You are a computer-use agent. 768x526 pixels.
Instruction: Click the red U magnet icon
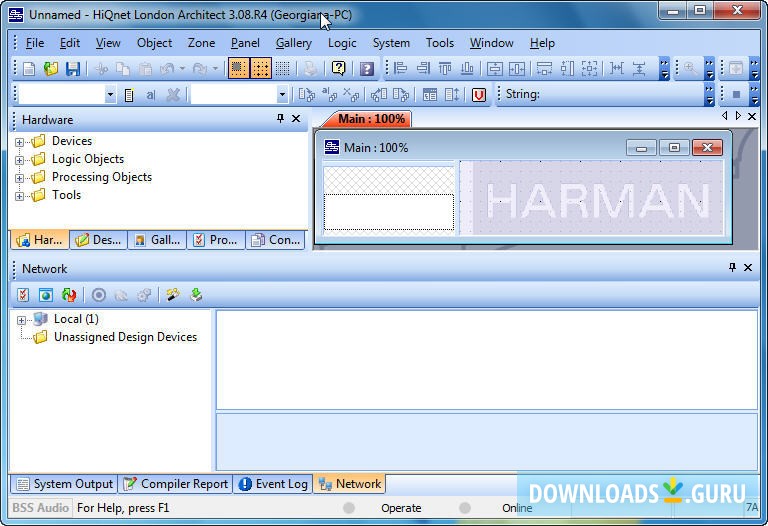click(479, 95)
